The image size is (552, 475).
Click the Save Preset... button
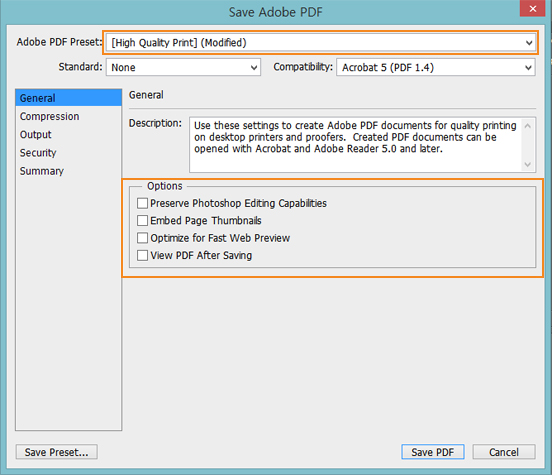coord(57,452)
